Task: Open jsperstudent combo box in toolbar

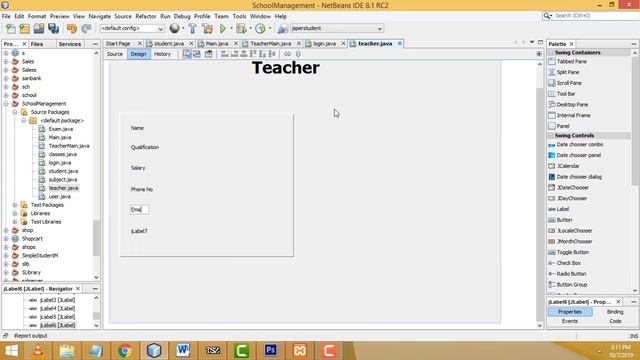Action: click(x=337, y=29)
